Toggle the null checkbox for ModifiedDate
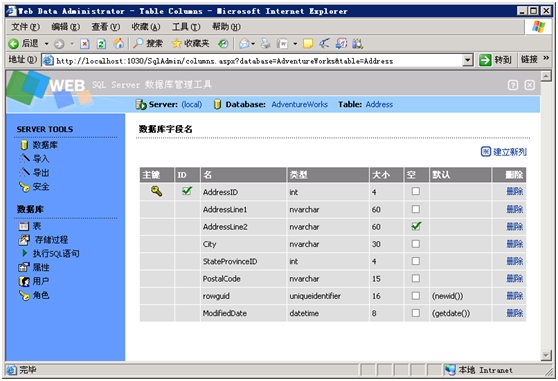558x381 pixels. click(415, 313)
